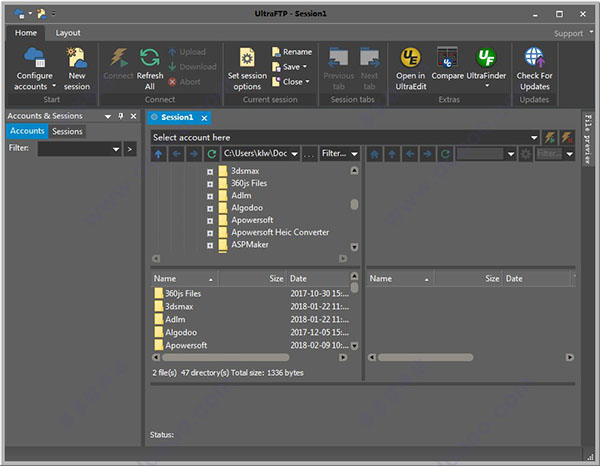Navigate back in local pane
The image size is (600, 466).
(176, 154)
